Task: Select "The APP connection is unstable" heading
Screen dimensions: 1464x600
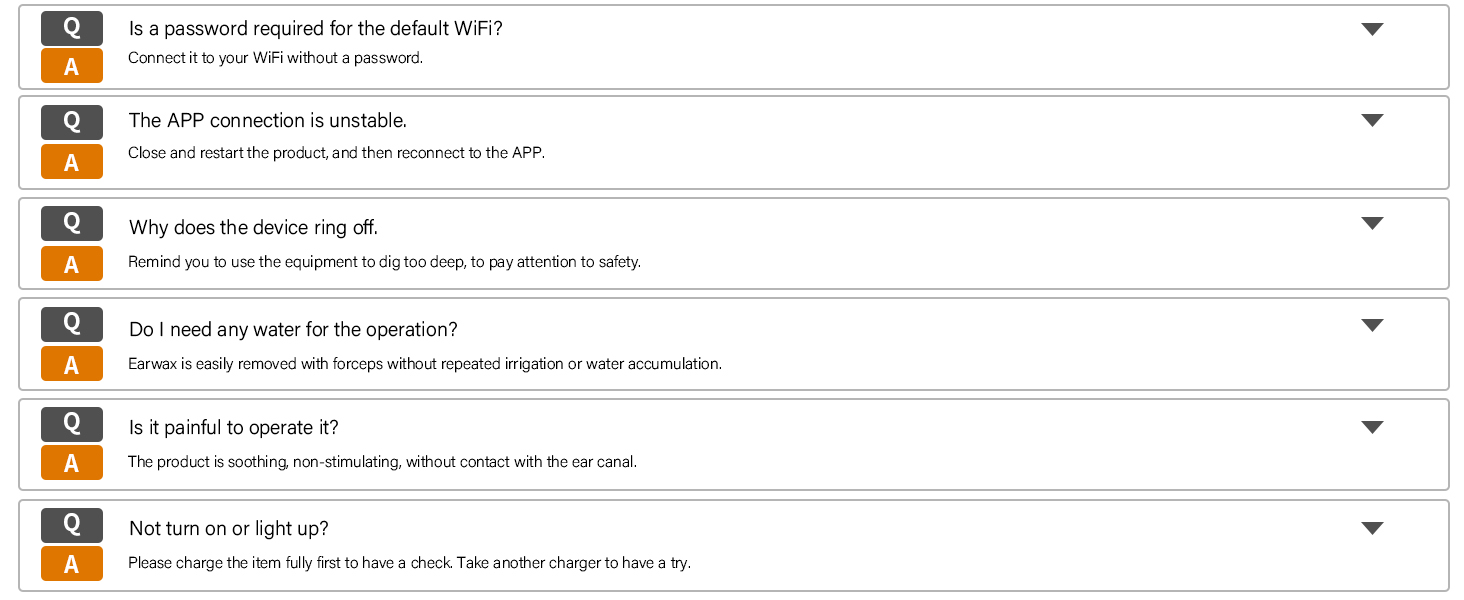Action: [x=267, y=121]
